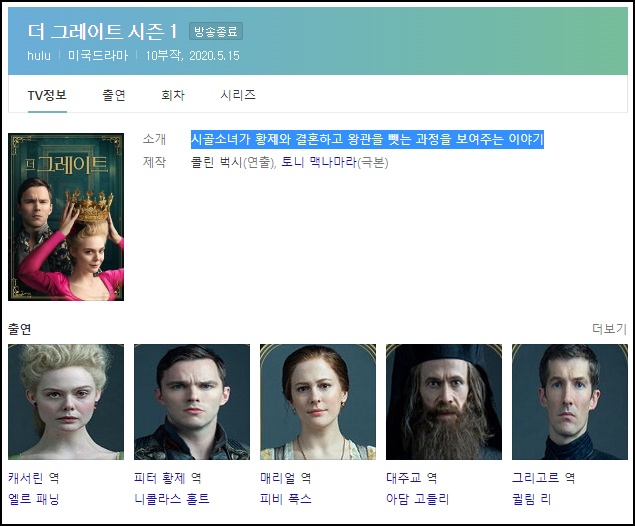The width and height of the screenshot is (635, 526).
Task: Switch to the TV정보 tab
Action: 47,96
